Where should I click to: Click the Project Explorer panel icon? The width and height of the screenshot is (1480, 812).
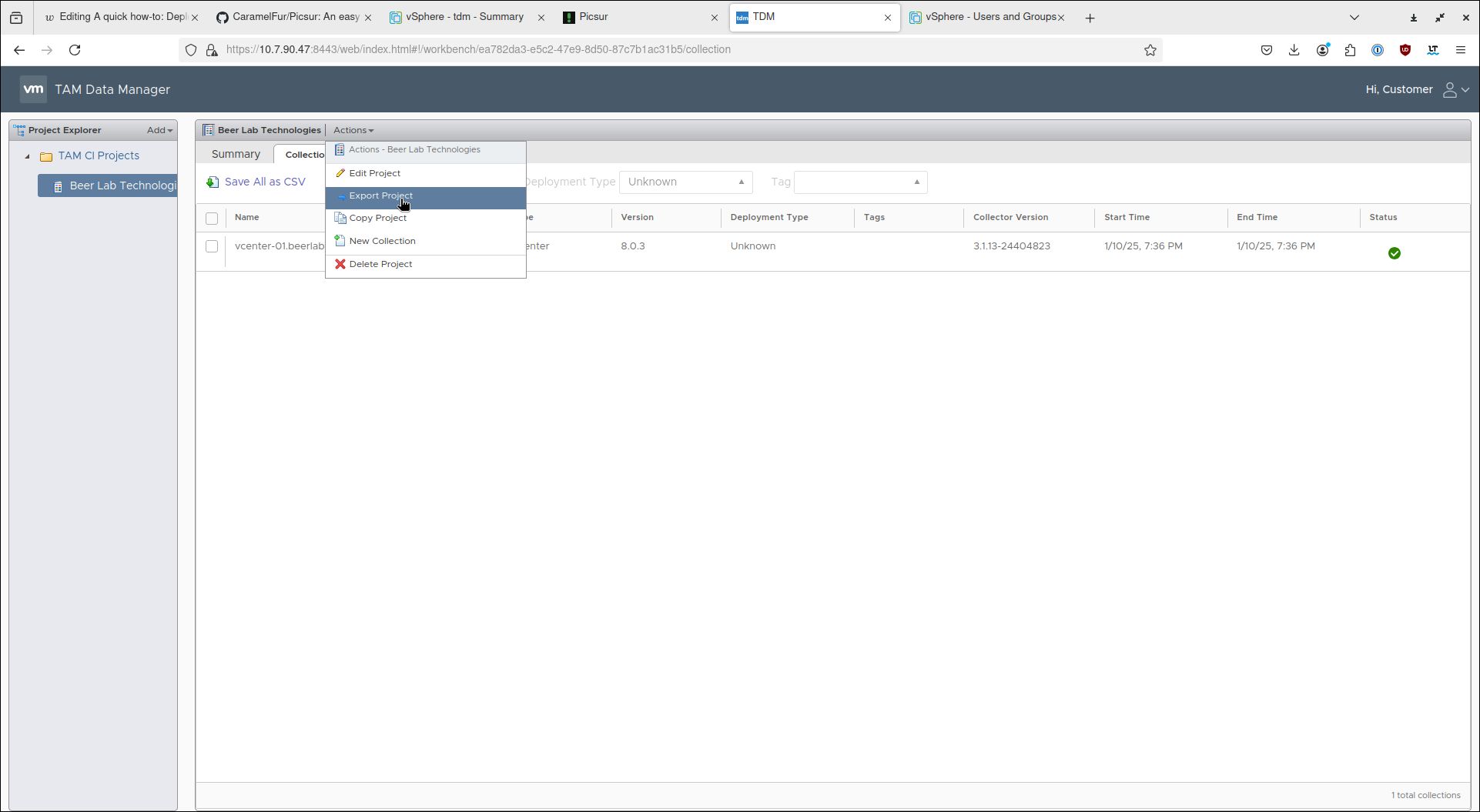(19, 130)
